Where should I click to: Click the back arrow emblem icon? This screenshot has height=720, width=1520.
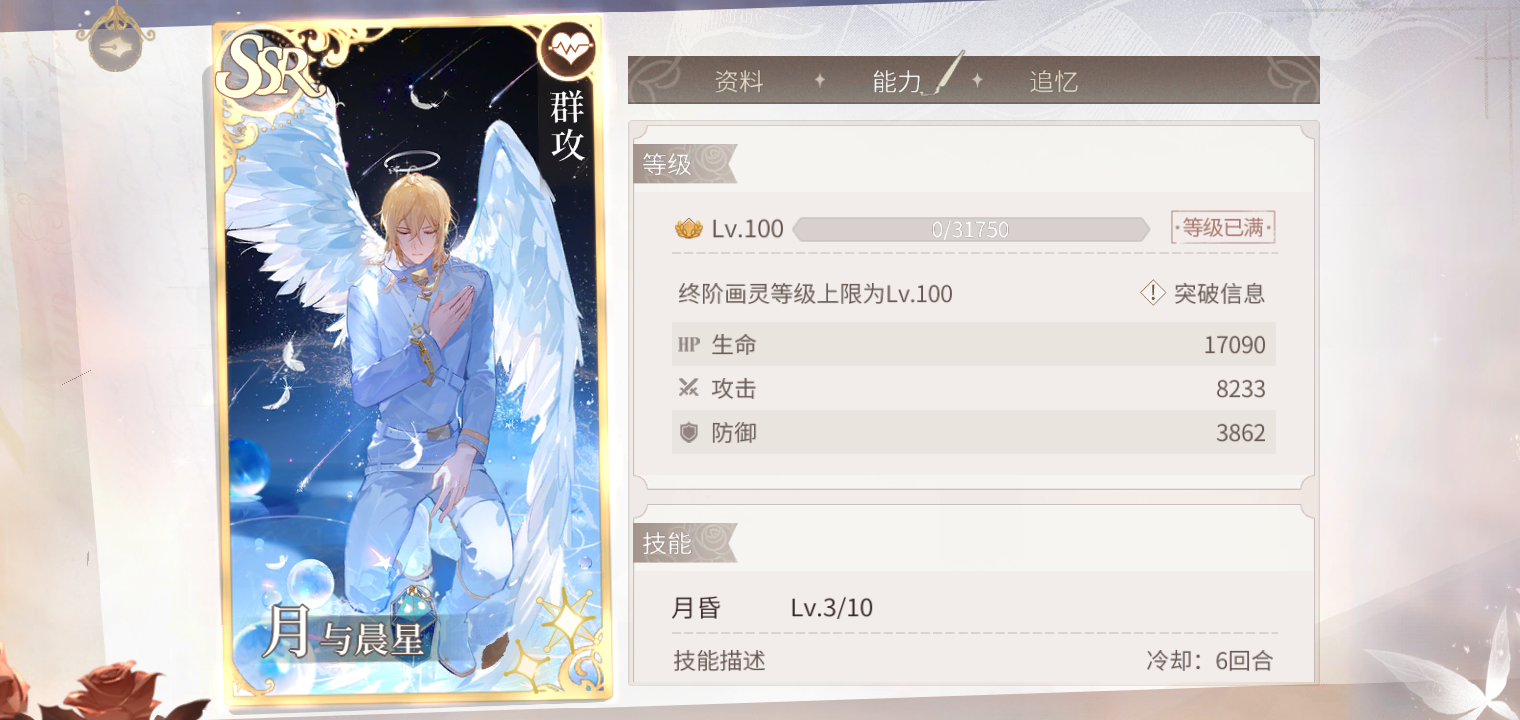click(115, 44)
